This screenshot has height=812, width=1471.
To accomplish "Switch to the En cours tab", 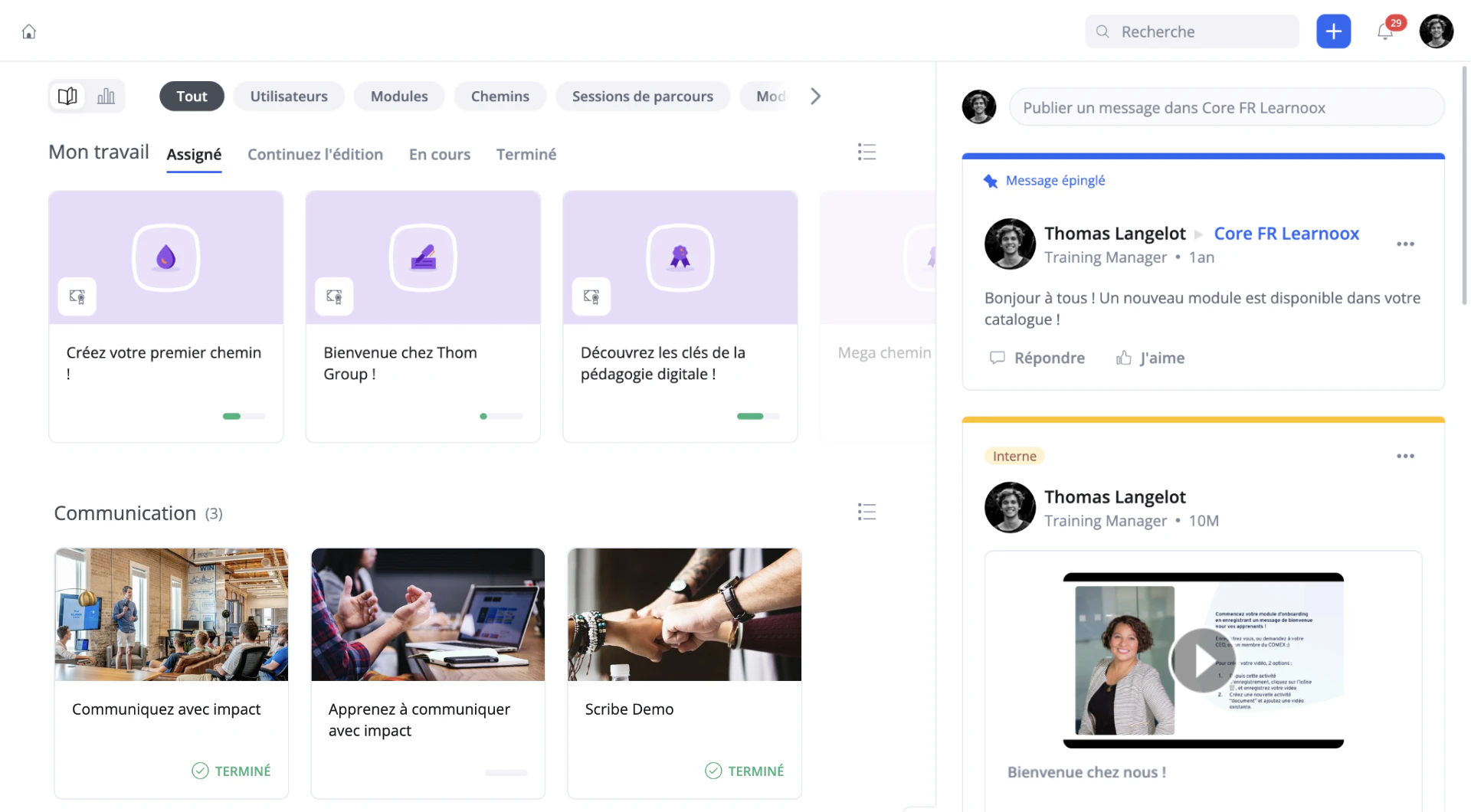I will (440, 154).
